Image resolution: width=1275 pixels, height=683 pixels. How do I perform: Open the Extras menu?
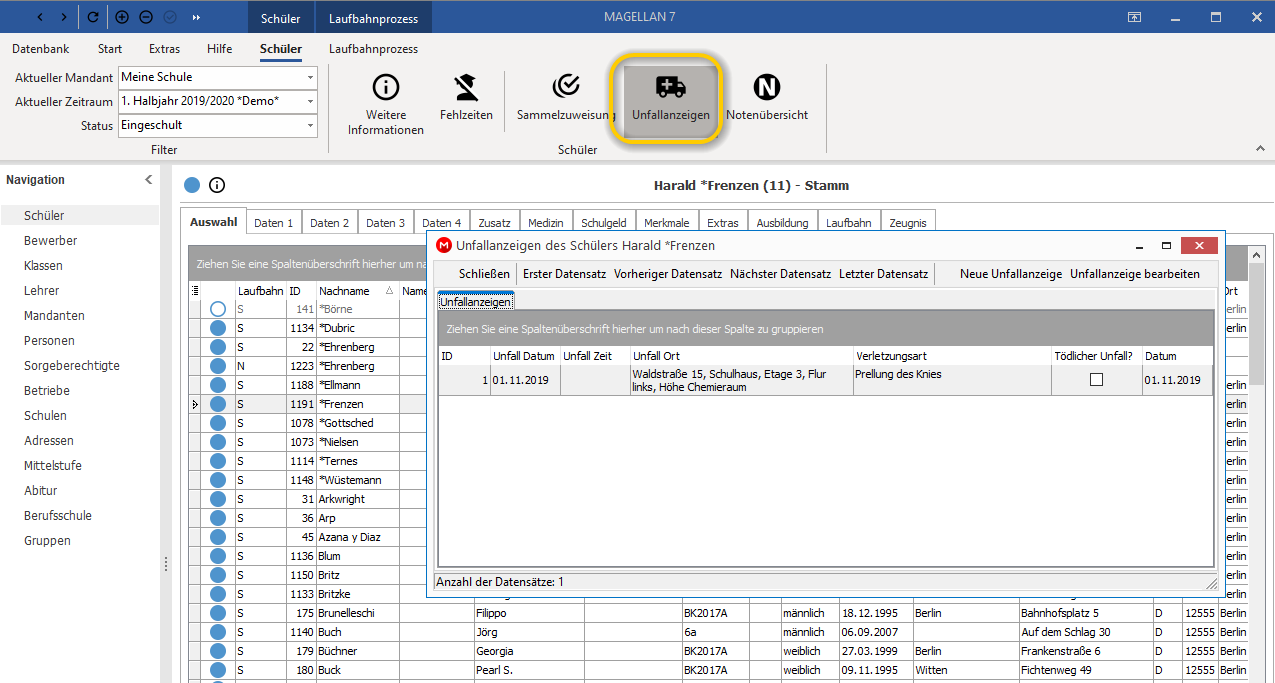tap(165, 49)
